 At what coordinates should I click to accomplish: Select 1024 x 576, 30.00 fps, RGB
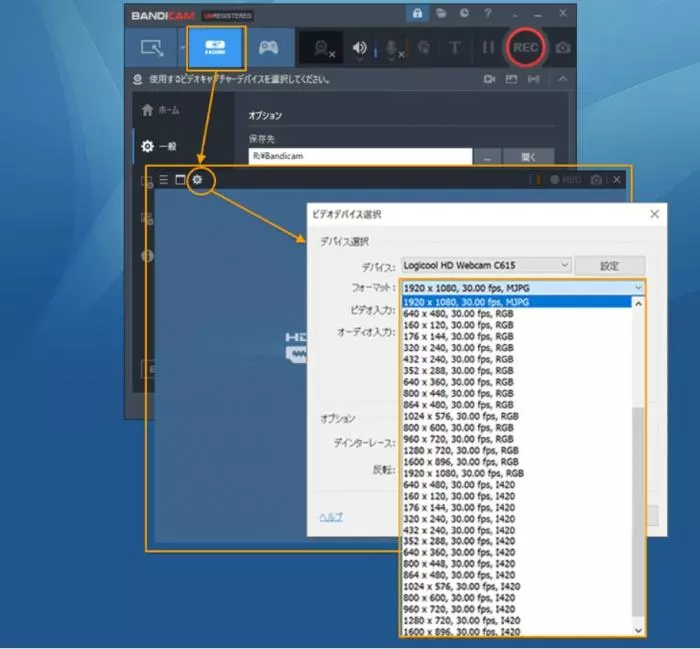[x=517, y=416]
